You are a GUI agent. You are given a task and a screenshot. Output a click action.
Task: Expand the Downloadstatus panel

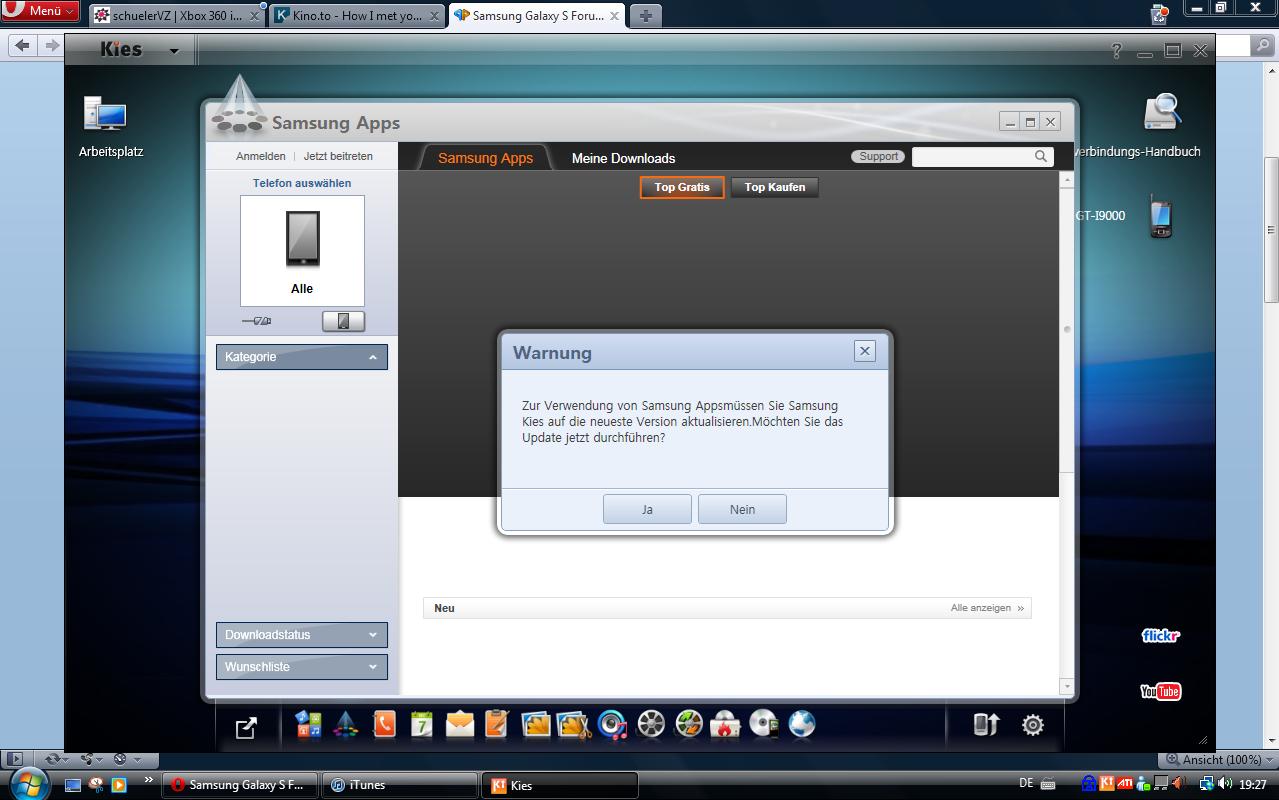301,635
